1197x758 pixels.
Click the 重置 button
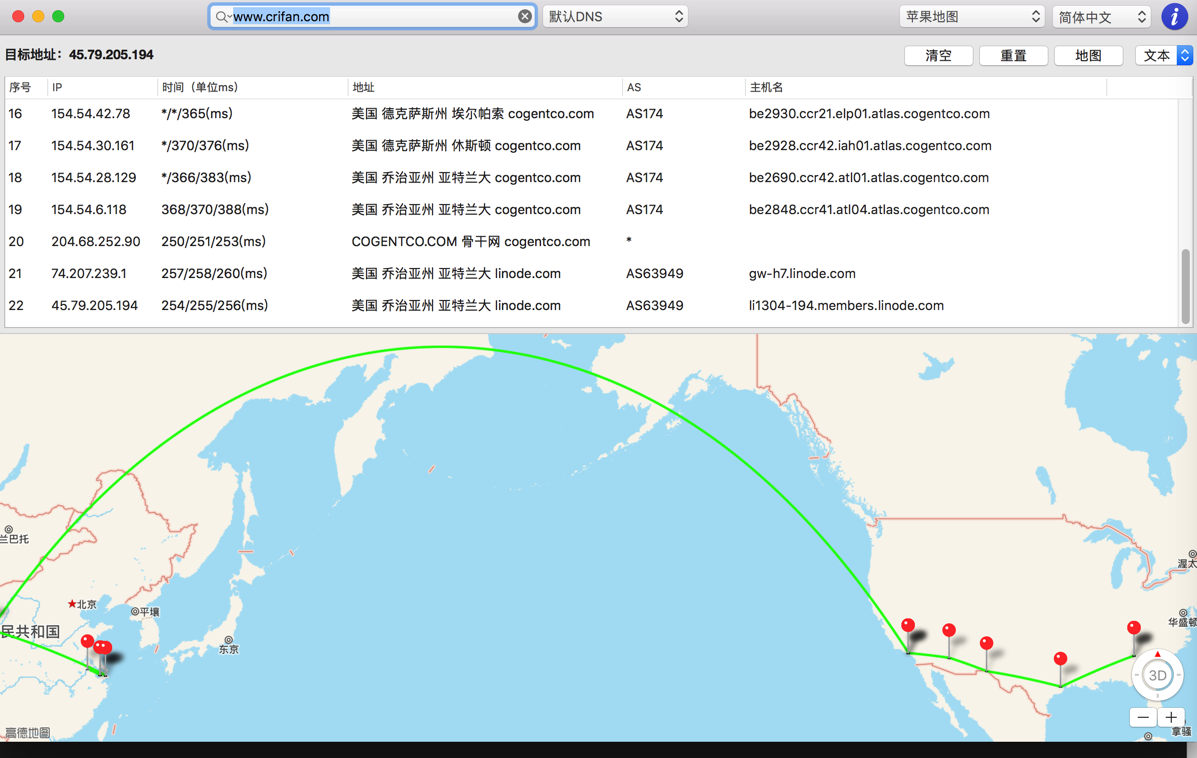pyautogui.click(x=1013, y=55)
